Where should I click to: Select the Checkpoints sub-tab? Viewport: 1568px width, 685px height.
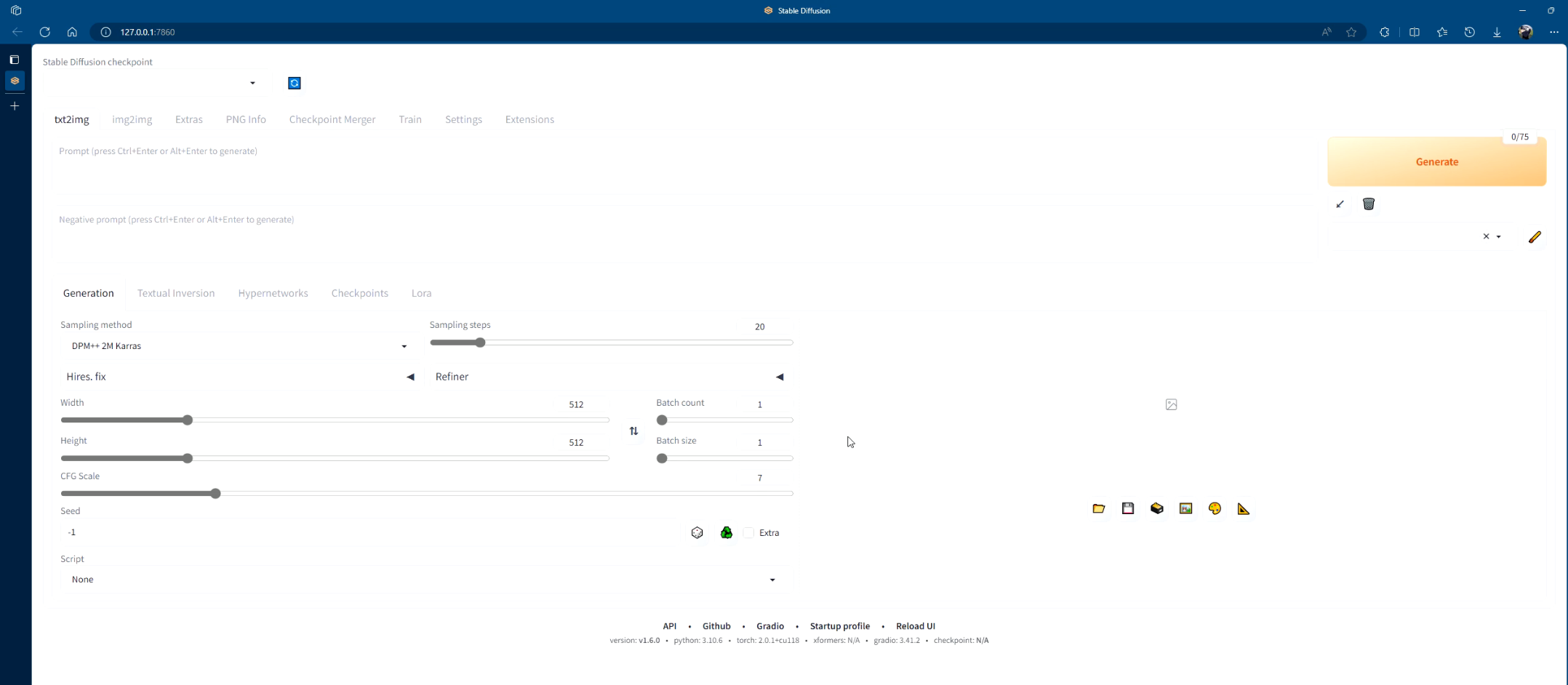pyautogui.click(x=359, y=293)
